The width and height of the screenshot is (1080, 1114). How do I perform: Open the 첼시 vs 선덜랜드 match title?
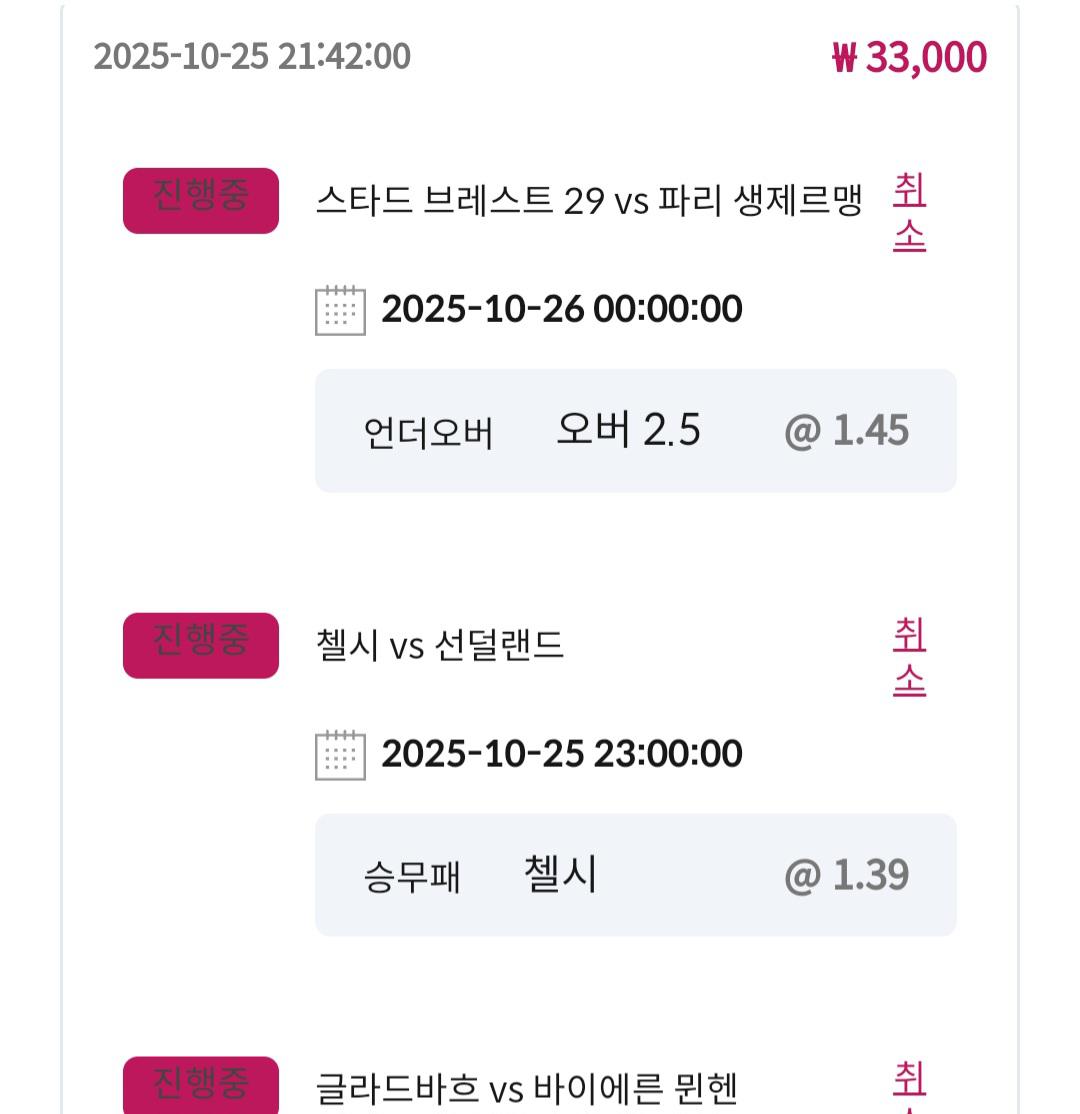439,645
